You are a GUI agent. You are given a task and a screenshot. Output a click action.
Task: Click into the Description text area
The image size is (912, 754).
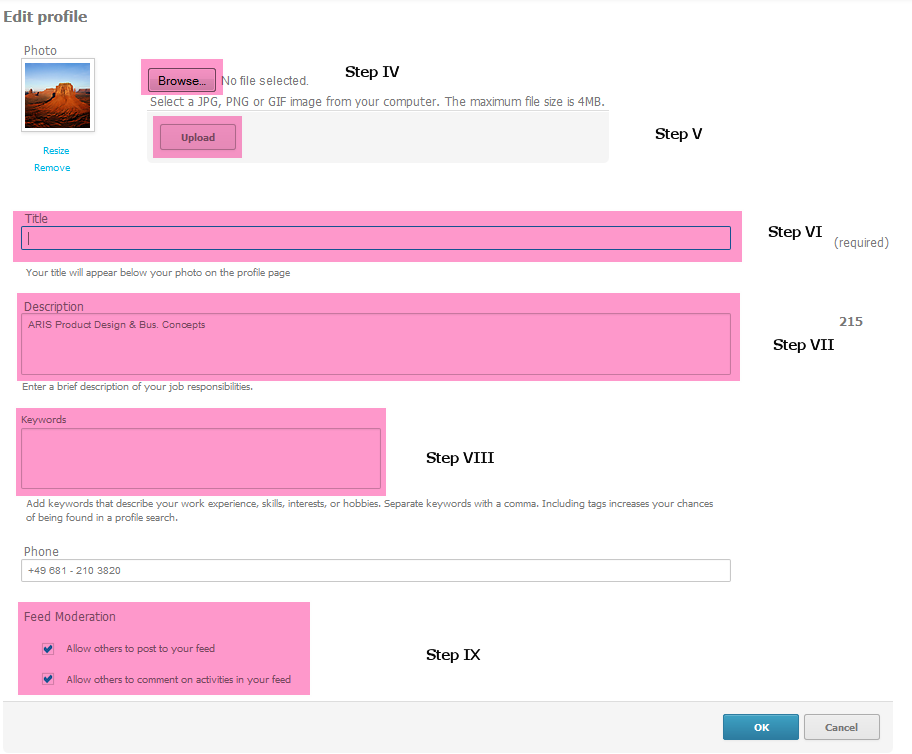point(376,344)
